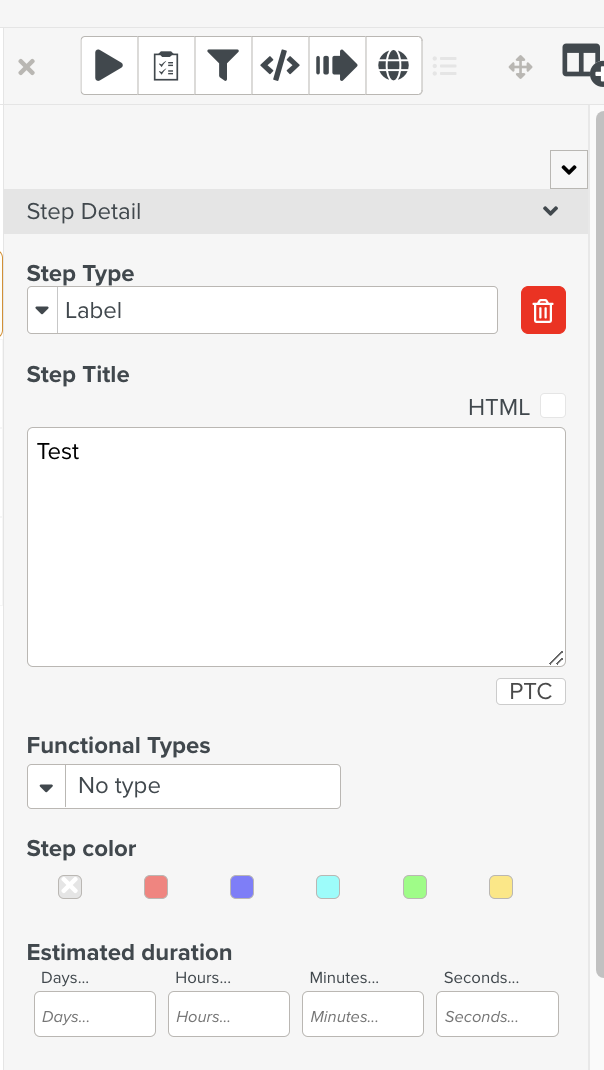Open the Step Type dropdown
Viewport: 604px width, 1070px height.
point(42,310)
